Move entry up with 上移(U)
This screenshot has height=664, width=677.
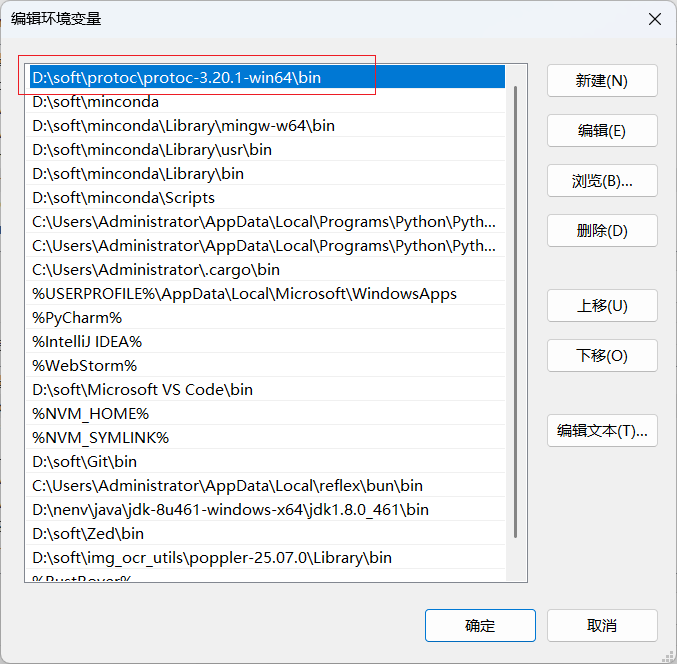(602, 306)
